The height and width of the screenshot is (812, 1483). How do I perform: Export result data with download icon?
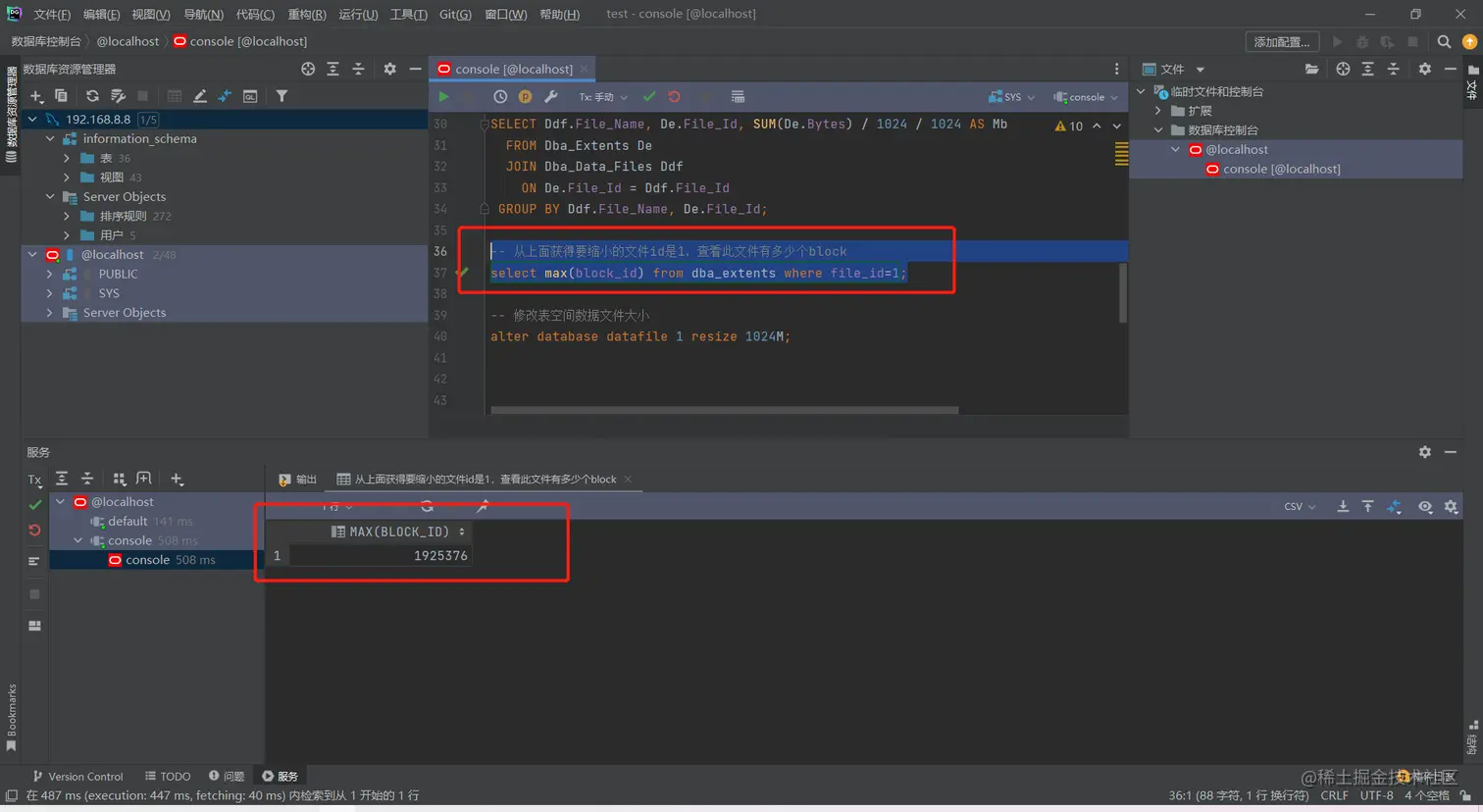pos(1343,507)
